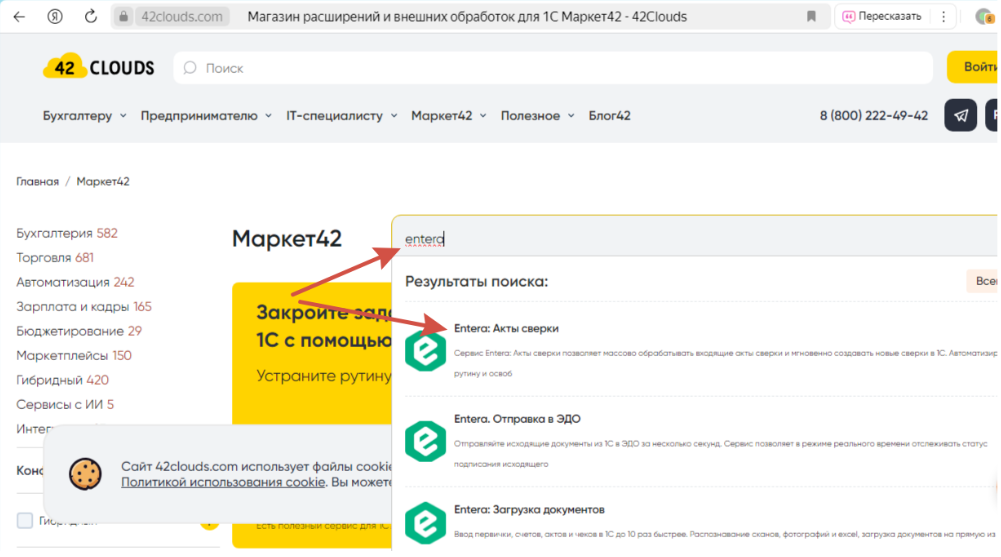
Task: Expand the Бухгалтеру menu
Action: (x=84, y=115)
